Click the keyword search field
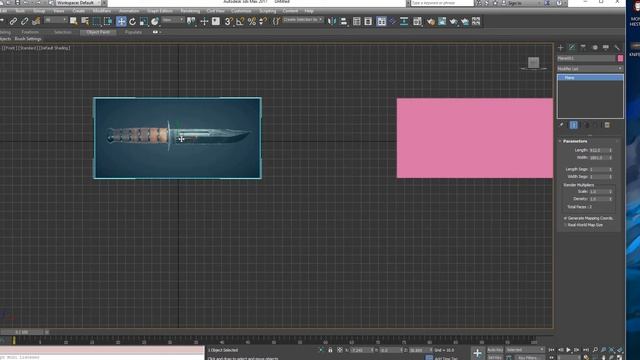 [x=442, y=3]
